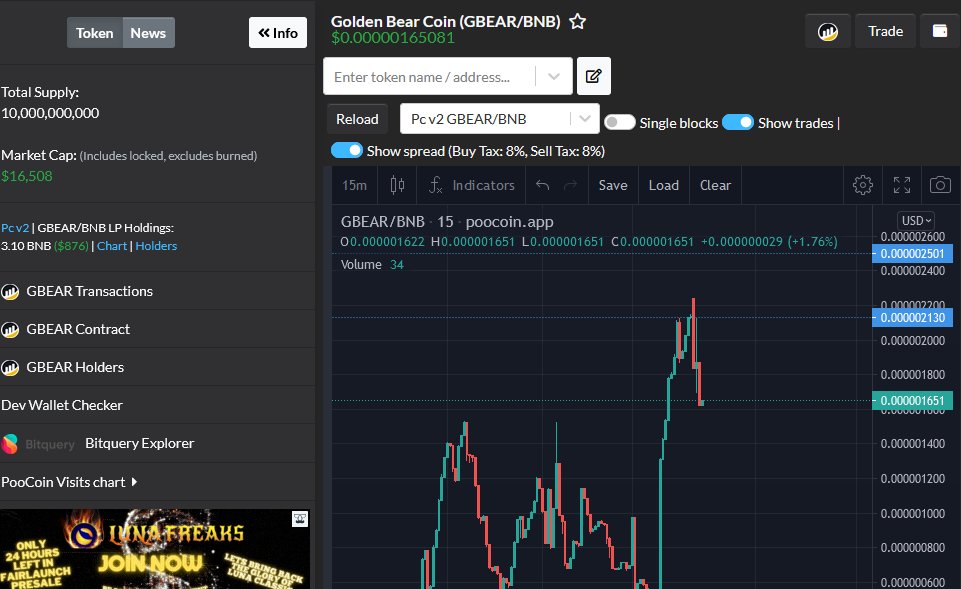Open the Indicators fx menu
The image size is (961, 589).
471,185
